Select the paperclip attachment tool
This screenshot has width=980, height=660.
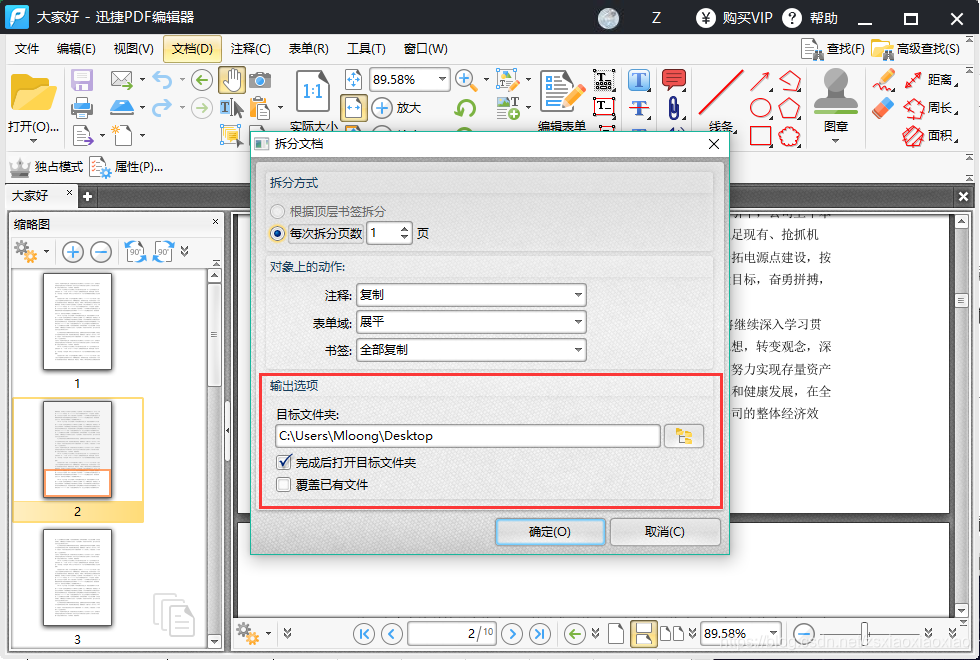(x=674, y=108)
